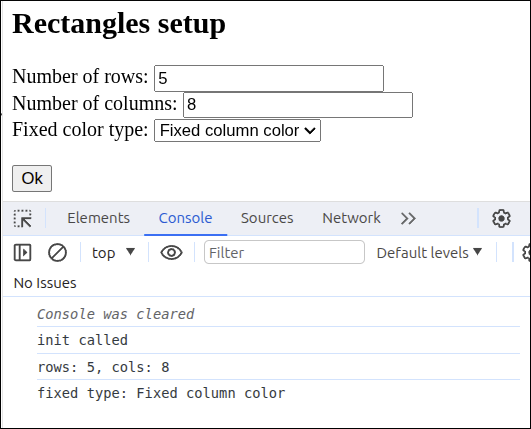Image resolution: width=531 pixels, height=429 pixels.
Task: Focus the Number of columns input
Action: click(x=298, y=105)
